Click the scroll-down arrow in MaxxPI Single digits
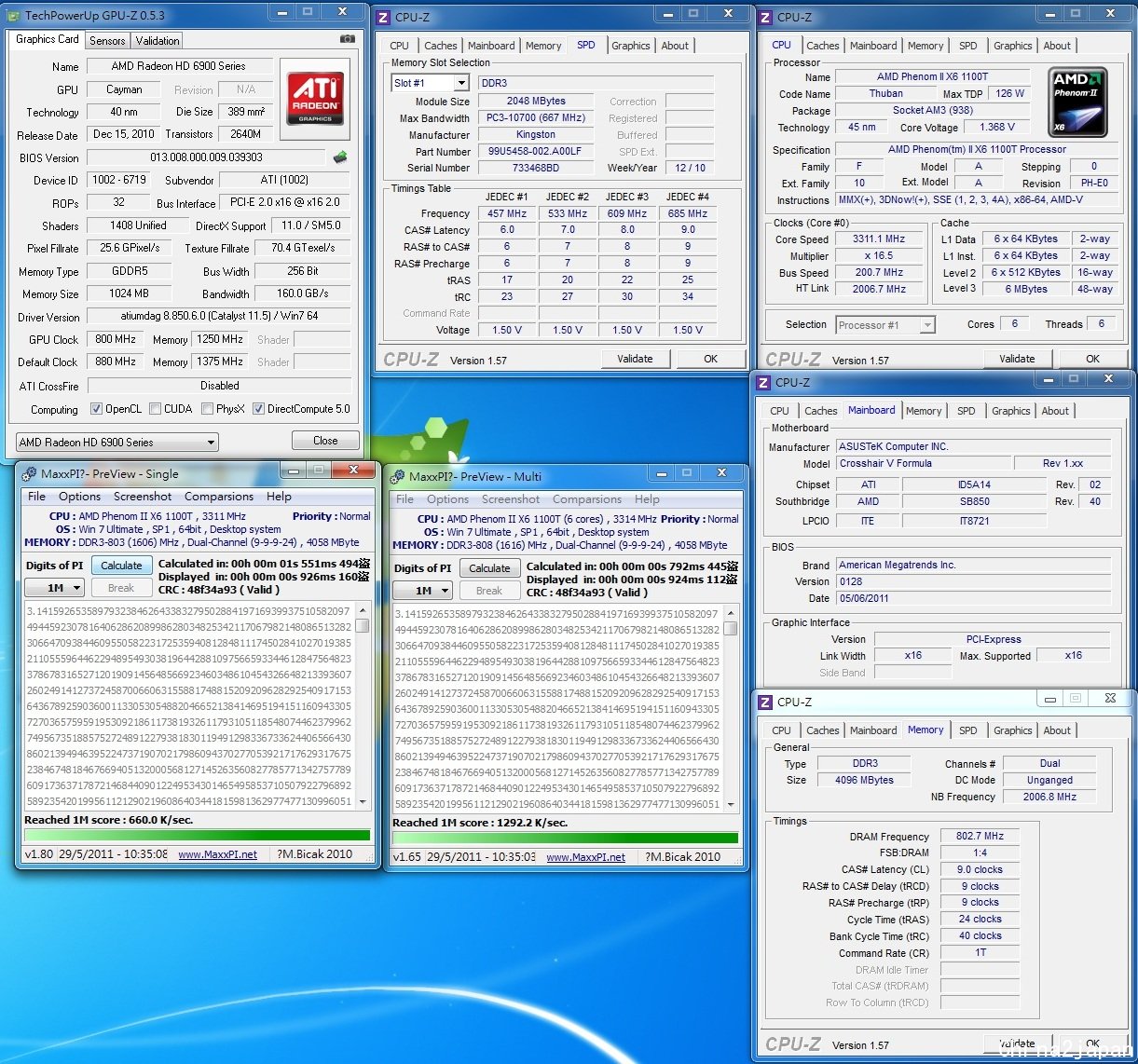 pyautogui.click(x=363, y=803)
